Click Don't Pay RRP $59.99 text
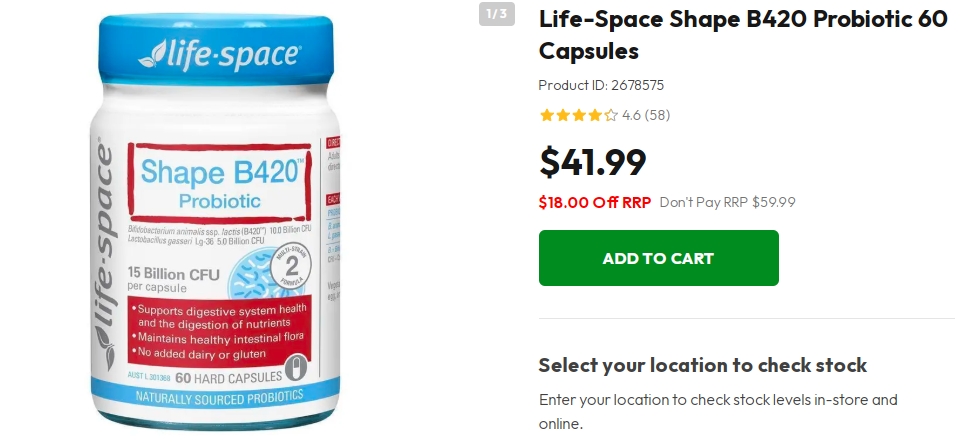967x443 pixels. (x=727, y=202)
